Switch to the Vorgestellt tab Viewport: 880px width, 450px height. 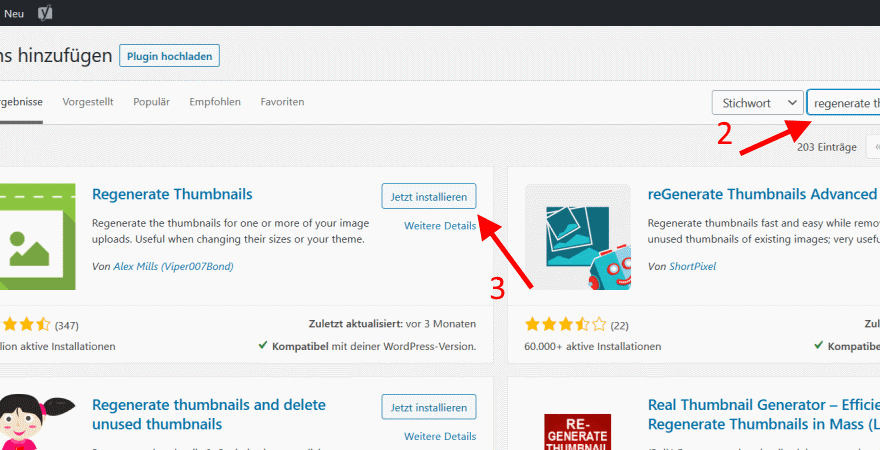[x=88, y=102]
